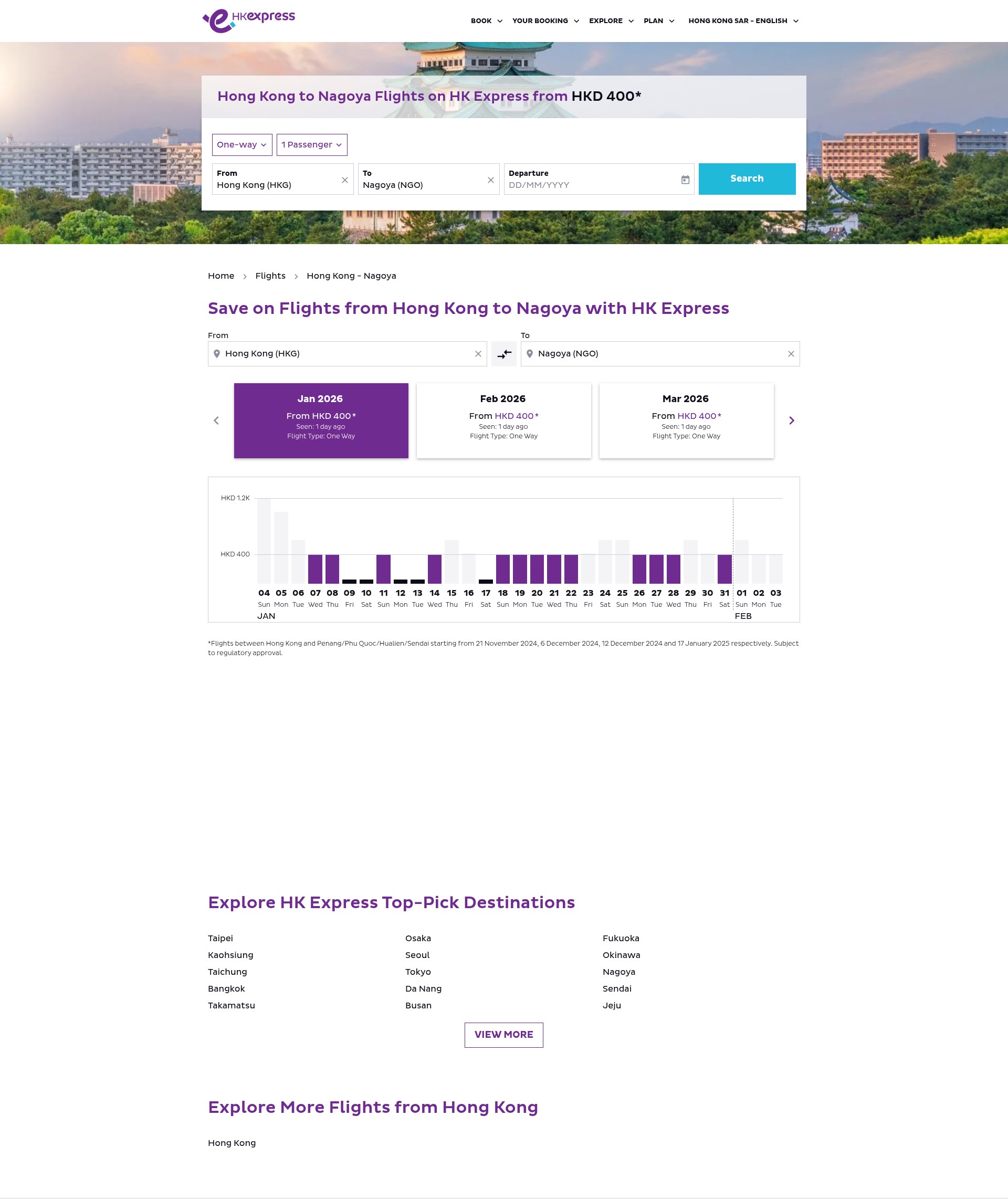The width and height of the screenshot is (1008, 1200).
Task: Open the departure calendar icon
Action: [x=685, y=180]
